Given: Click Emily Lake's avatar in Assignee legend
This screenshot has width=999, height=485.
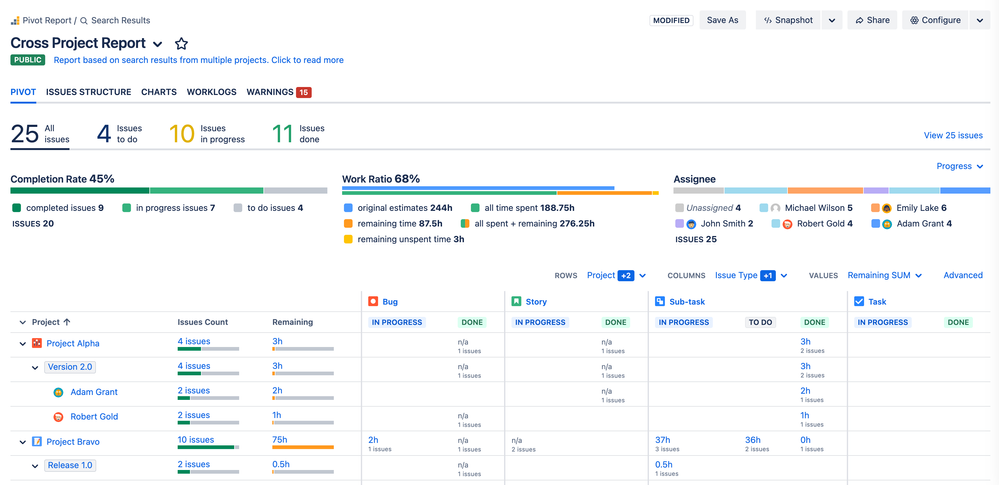Looking at the screenshot, I should (887, 208).
